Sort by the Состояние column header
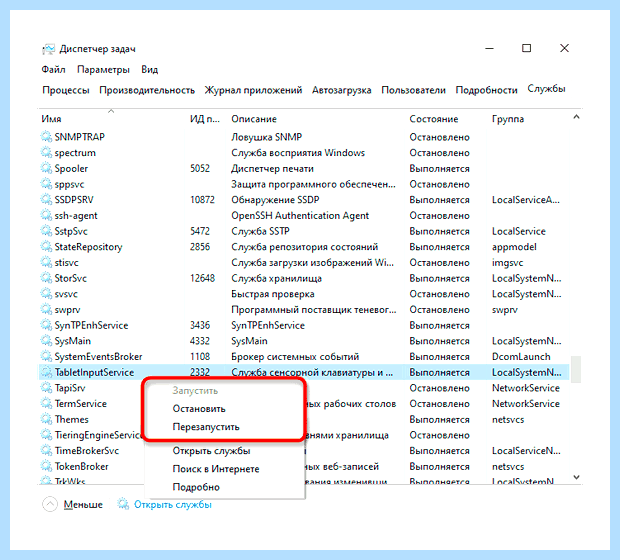Screen dimensions: 620x560 click(x=434, y=119)
